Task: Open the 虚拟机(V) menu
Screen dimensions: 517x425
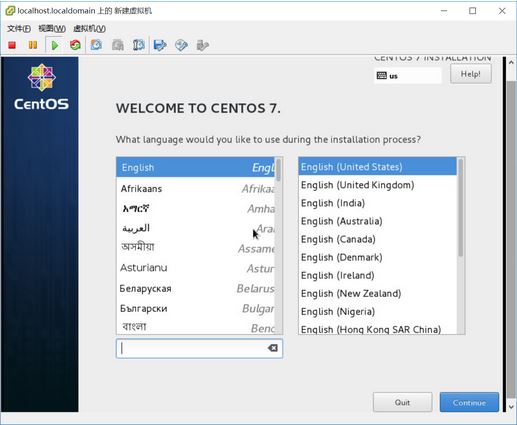Action: pyautogui.click(x=89, y=29)
